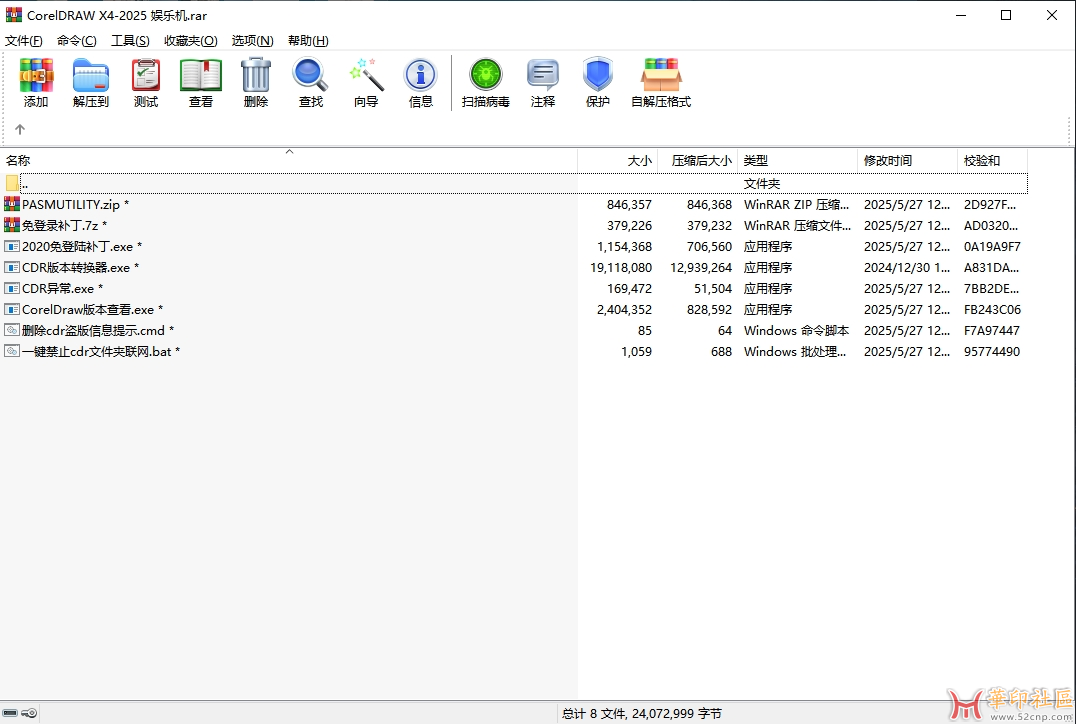Click file name CDR异常.exe
Viewport: 1076px width, 724px height.
tap(58, 288)
